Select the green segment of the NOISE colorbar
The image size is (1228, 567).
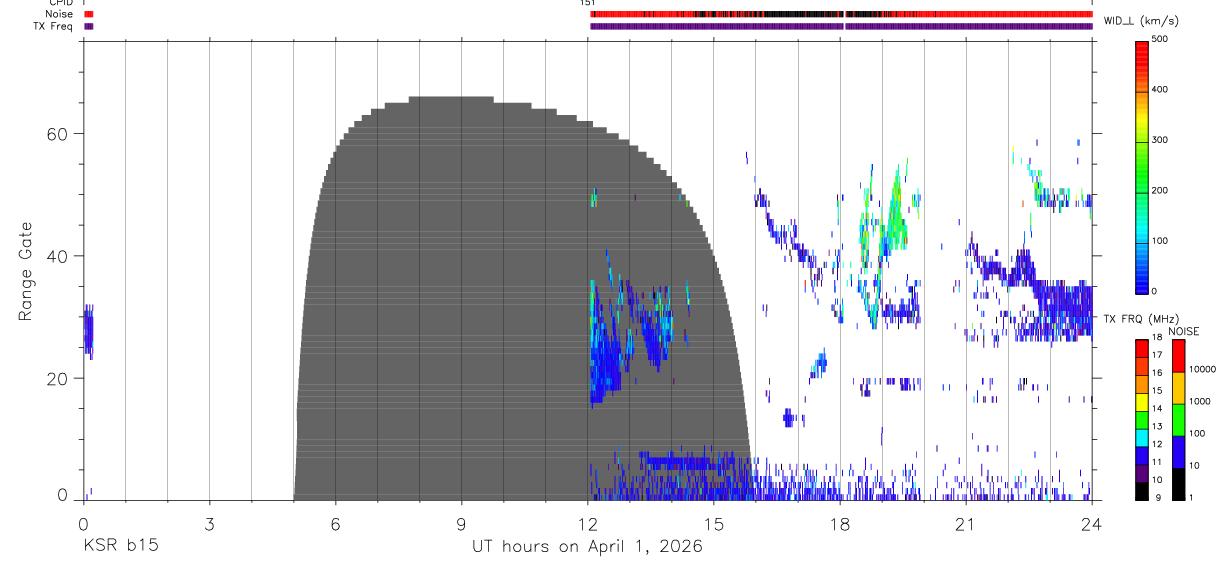[x=1178, y=420]
